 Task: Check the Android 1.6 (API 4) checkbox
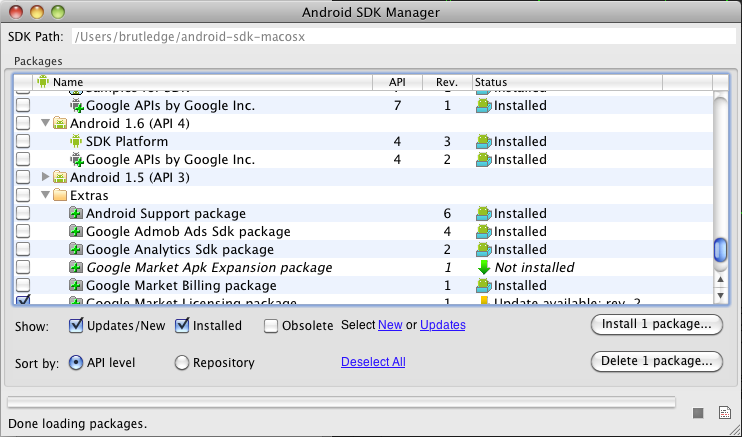pyautogui.click(x=23, y=123)
